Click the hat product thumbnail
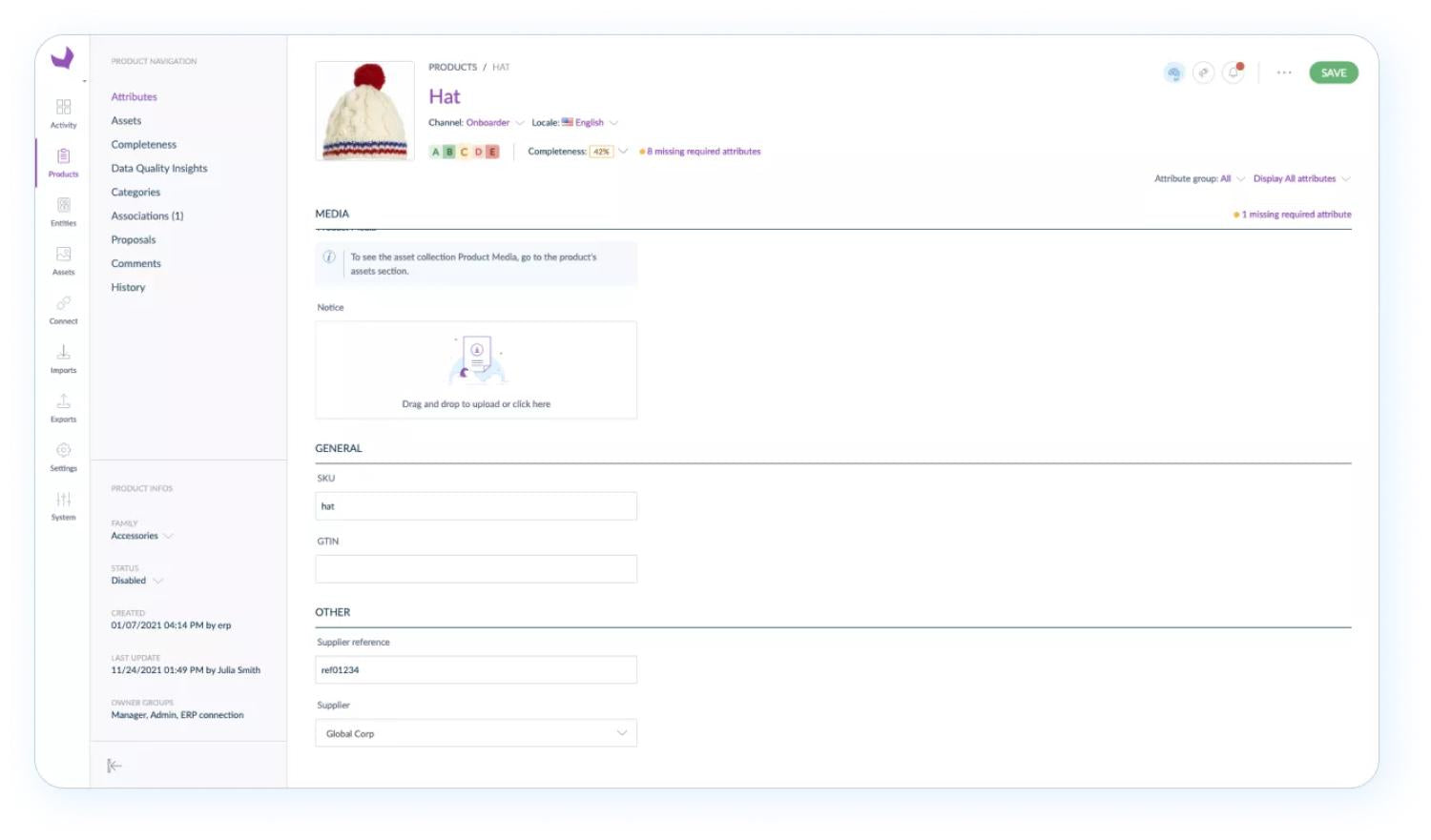Screen dimensions: 1431x840 point(365,111)
